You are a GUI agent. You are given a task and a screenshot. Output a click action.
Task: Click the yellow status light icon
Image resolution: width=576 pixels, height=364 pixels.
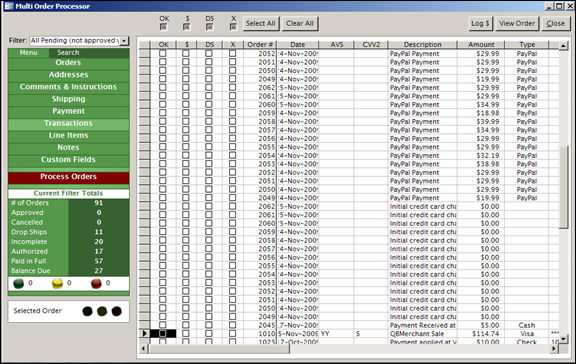click(x=57, y=284)
